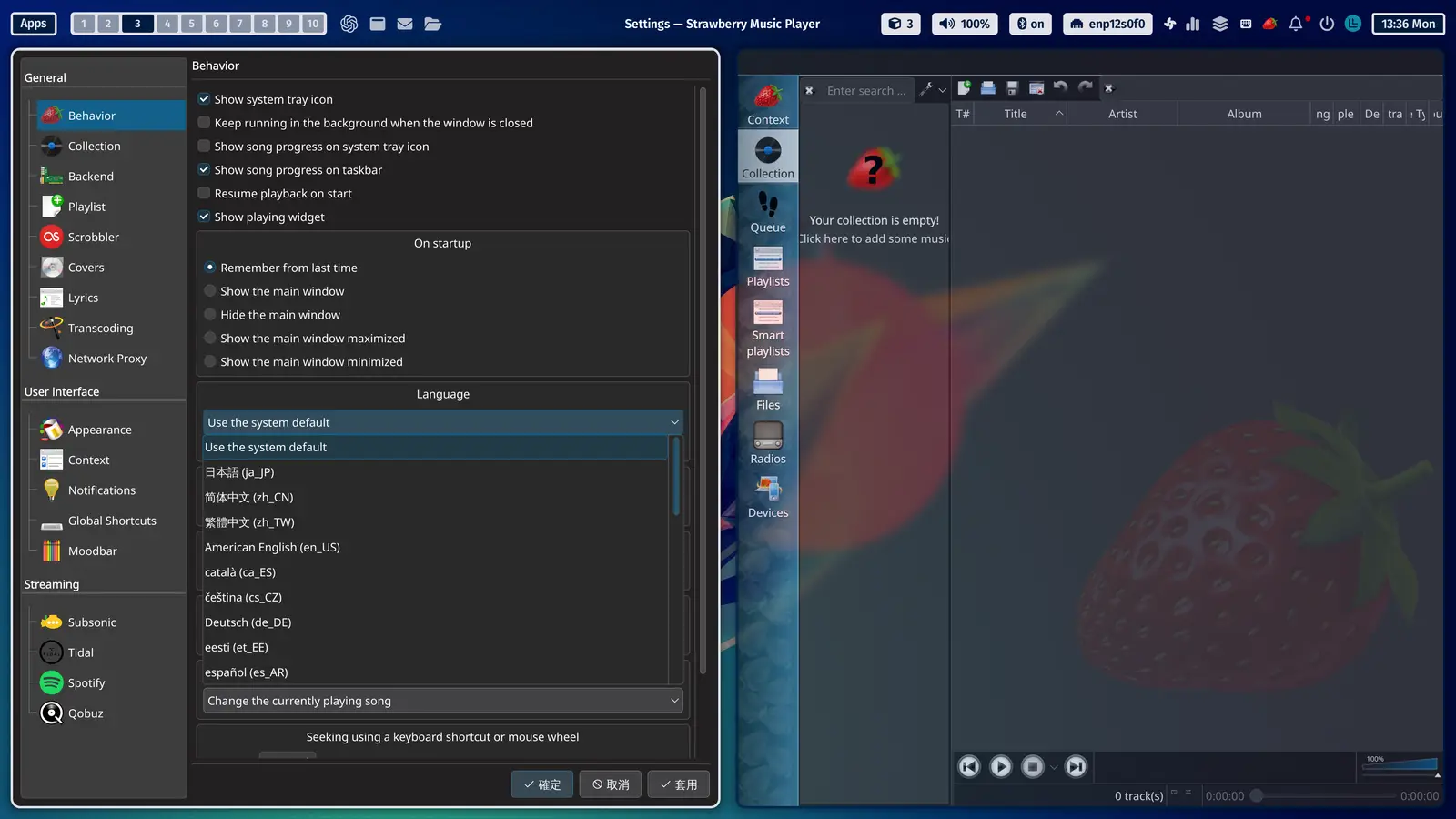Expand the stop button options arrow
Image resolution: width=1456 pixels, height=819 pixels.
[x=1054, y=767]
